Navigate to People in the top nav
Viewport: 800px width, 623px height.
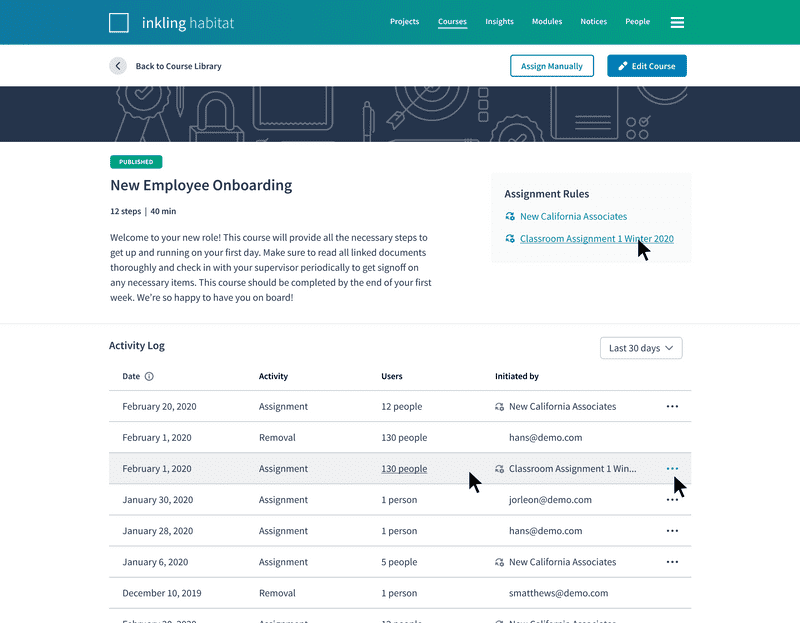(x=638, y=21)
